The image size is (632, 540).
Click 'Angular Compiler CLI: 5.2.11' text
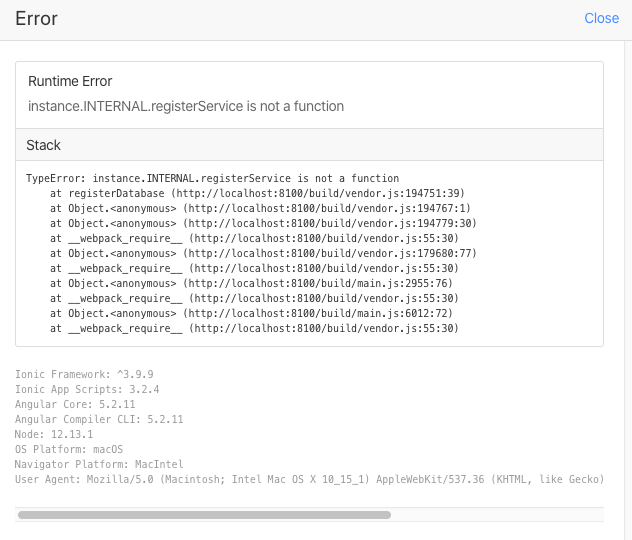99,419
